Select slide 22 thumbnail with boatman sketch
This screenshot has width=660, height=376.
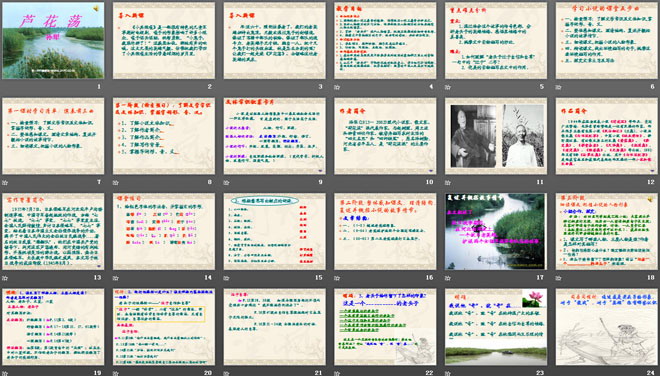tap(386, 327)
